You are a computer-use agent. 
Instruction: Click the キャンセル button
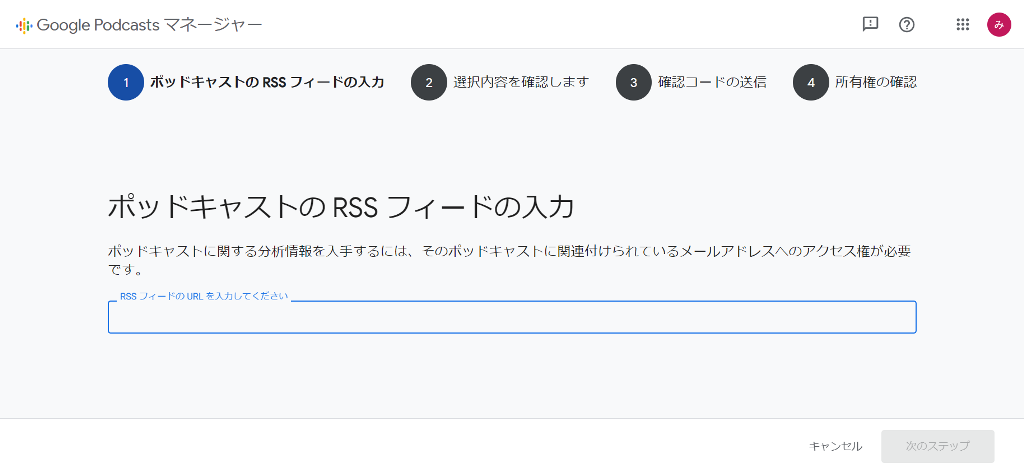coord(835,447)
